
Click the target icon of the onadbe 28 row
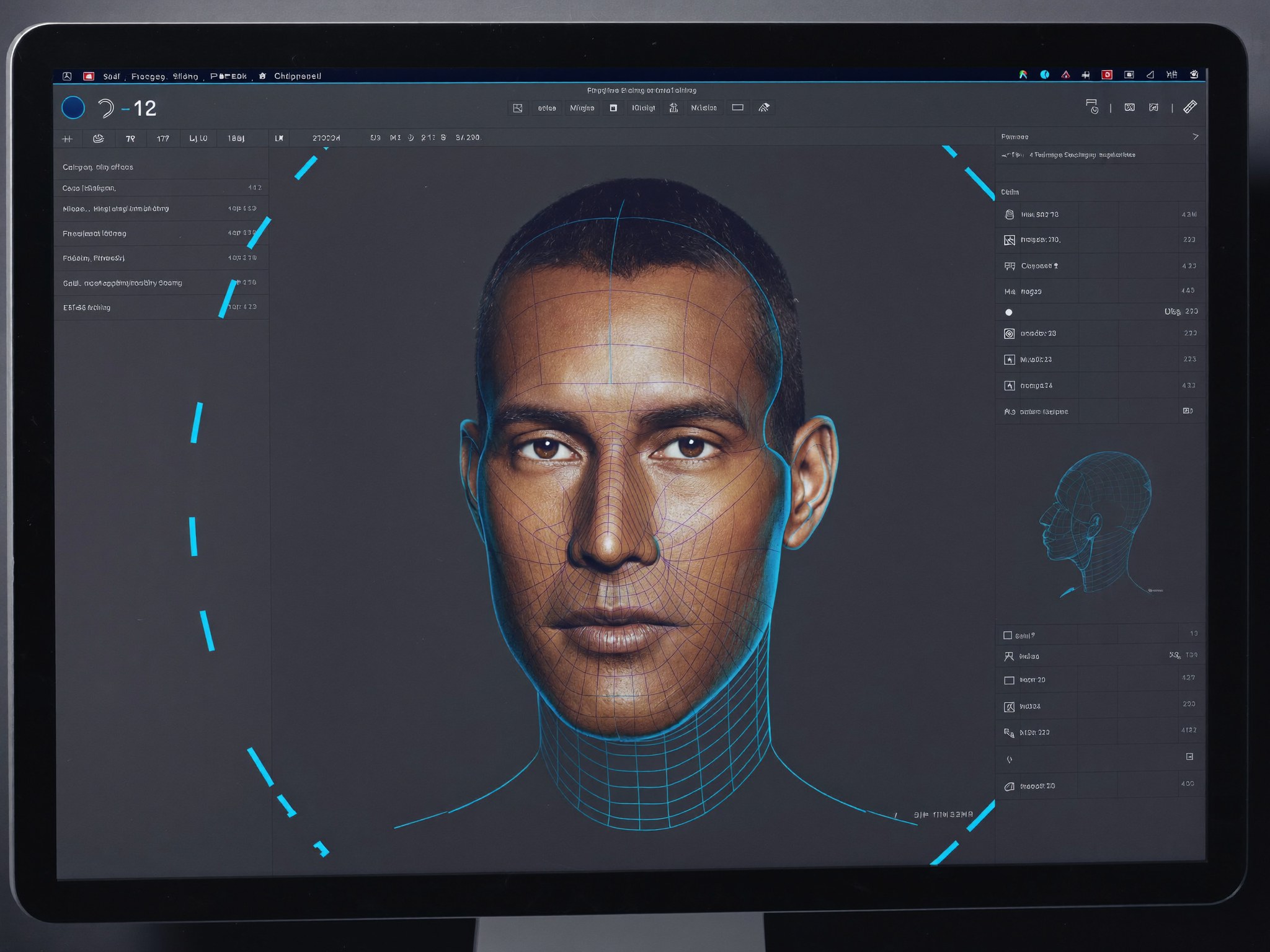pos(1010,333)
